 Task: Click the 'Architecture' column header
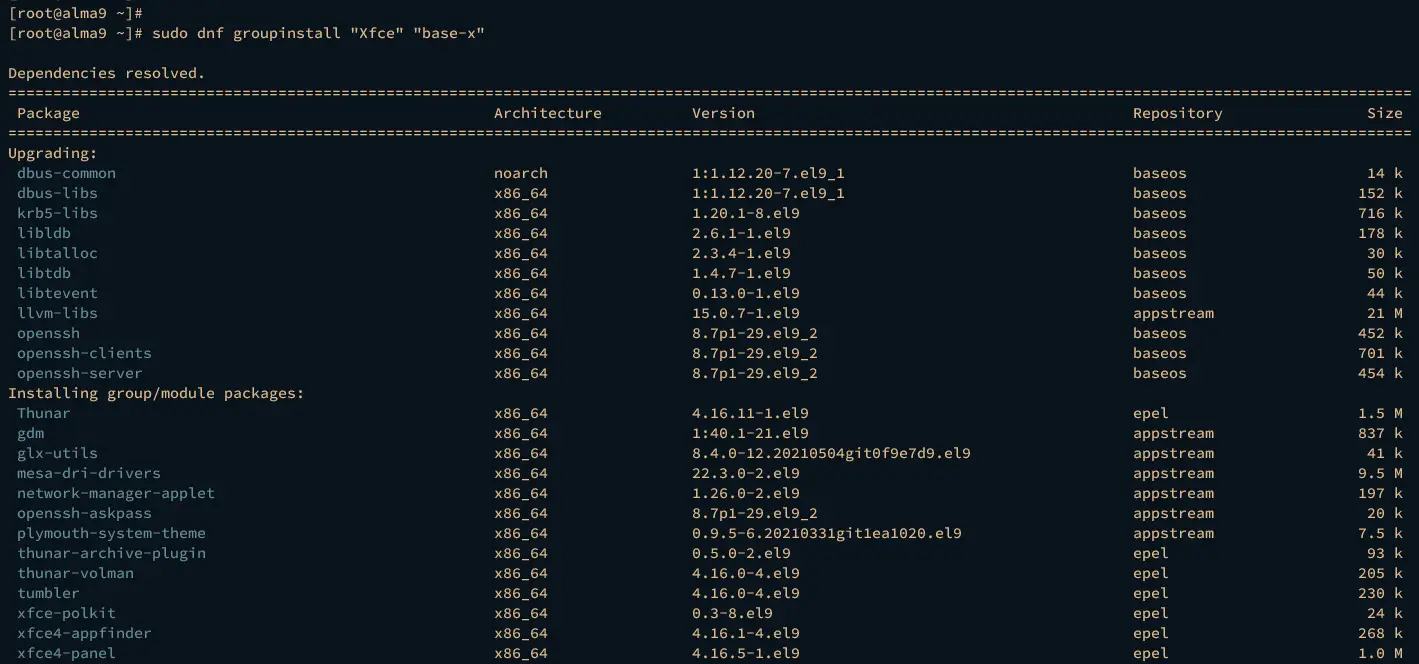pos(548,113)
